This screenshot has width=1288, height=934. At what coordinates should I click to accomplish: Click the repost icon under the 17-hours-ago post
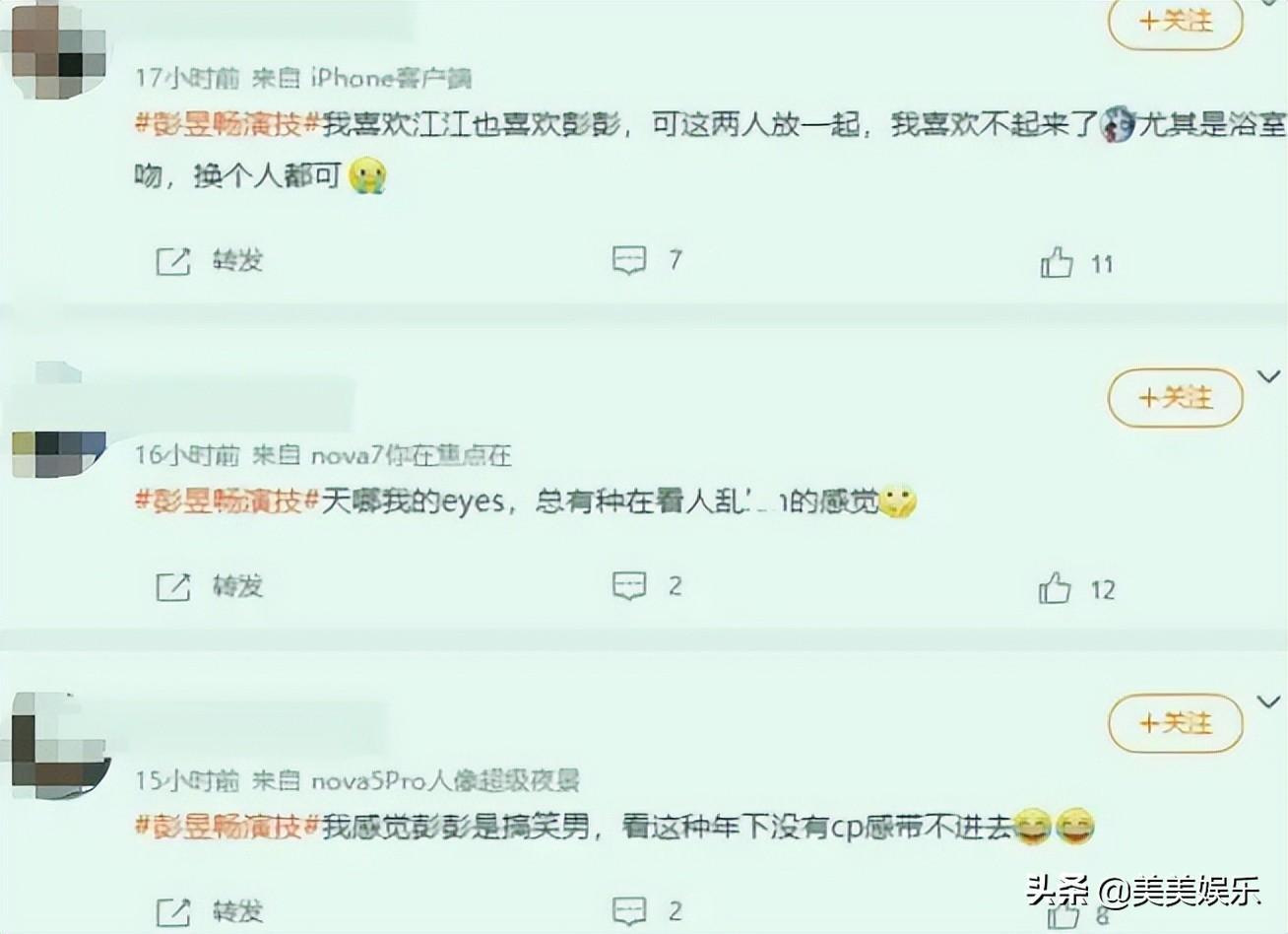pos(173,261)
